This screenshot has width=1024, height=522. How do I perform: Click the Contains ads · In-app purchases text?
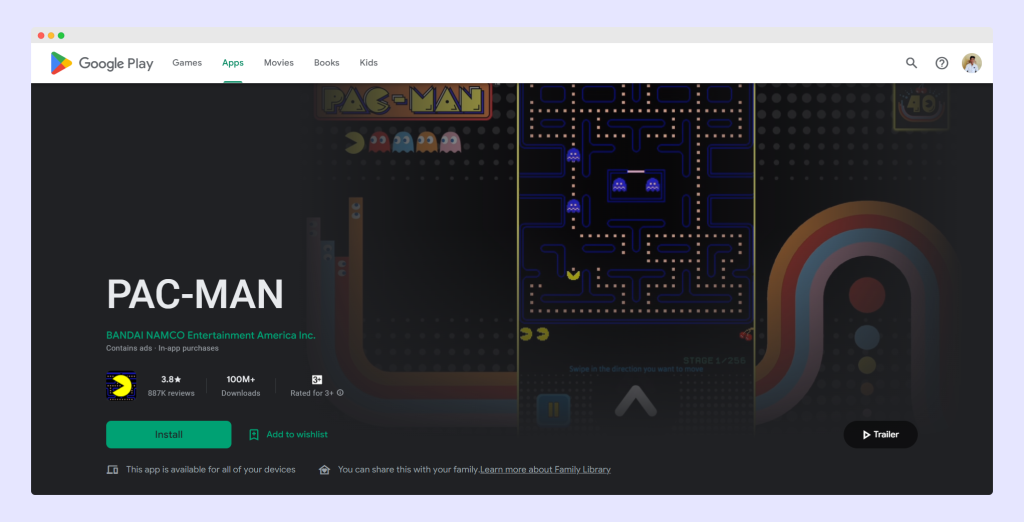pyautogui.click(x=162, y=348)
